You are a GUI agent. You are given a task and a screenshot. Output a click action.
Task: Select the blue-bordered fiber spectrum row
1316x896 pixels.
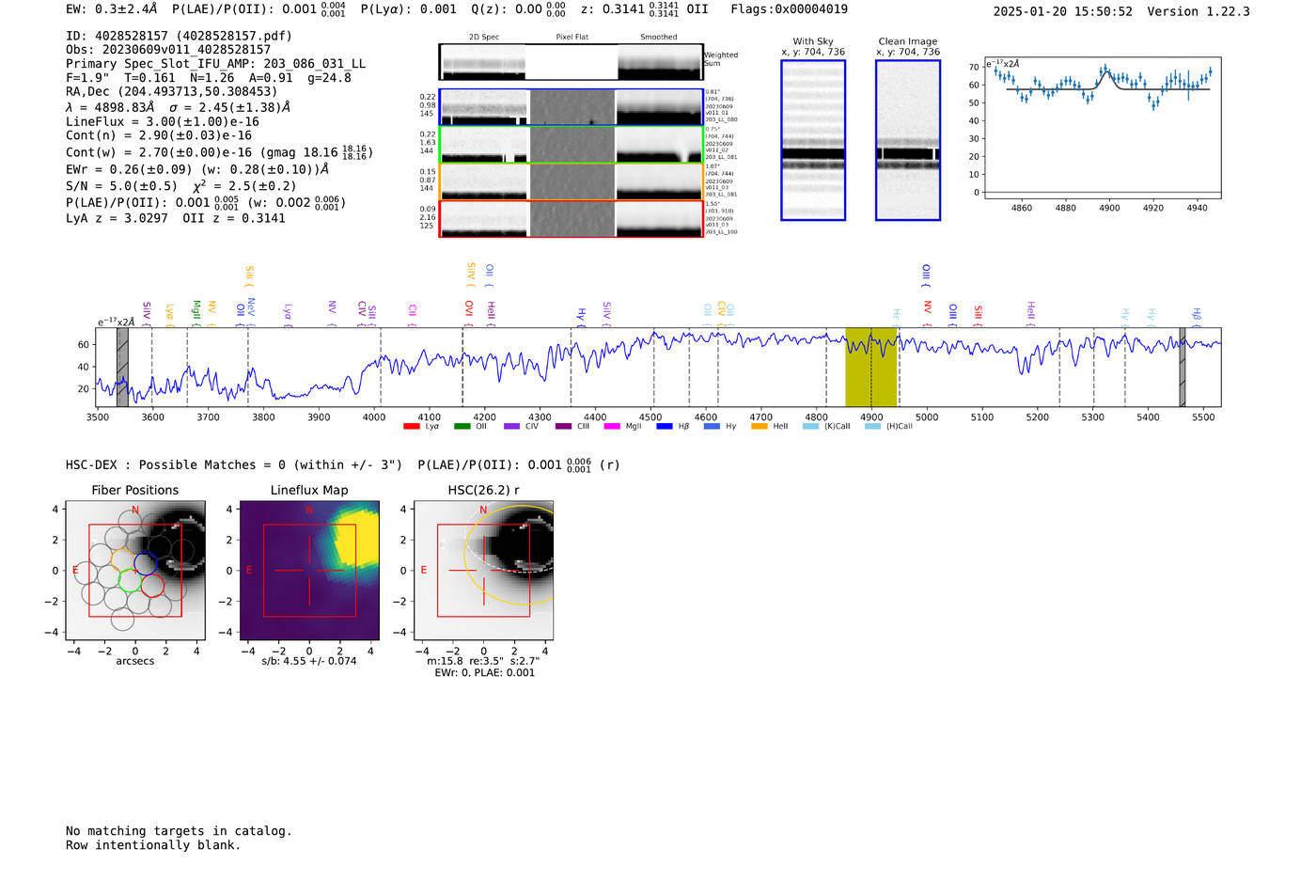pyautogui.click(x=571, y=107)
